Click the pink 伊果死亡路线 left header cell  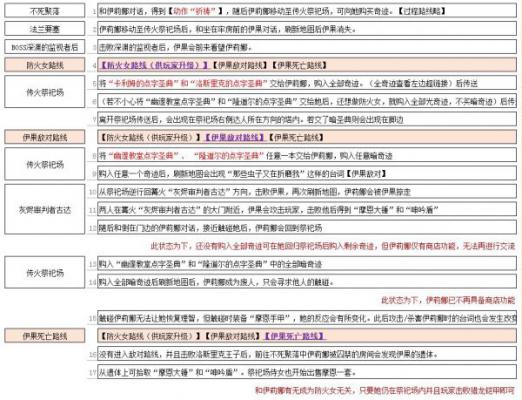(x=45, y=336)
